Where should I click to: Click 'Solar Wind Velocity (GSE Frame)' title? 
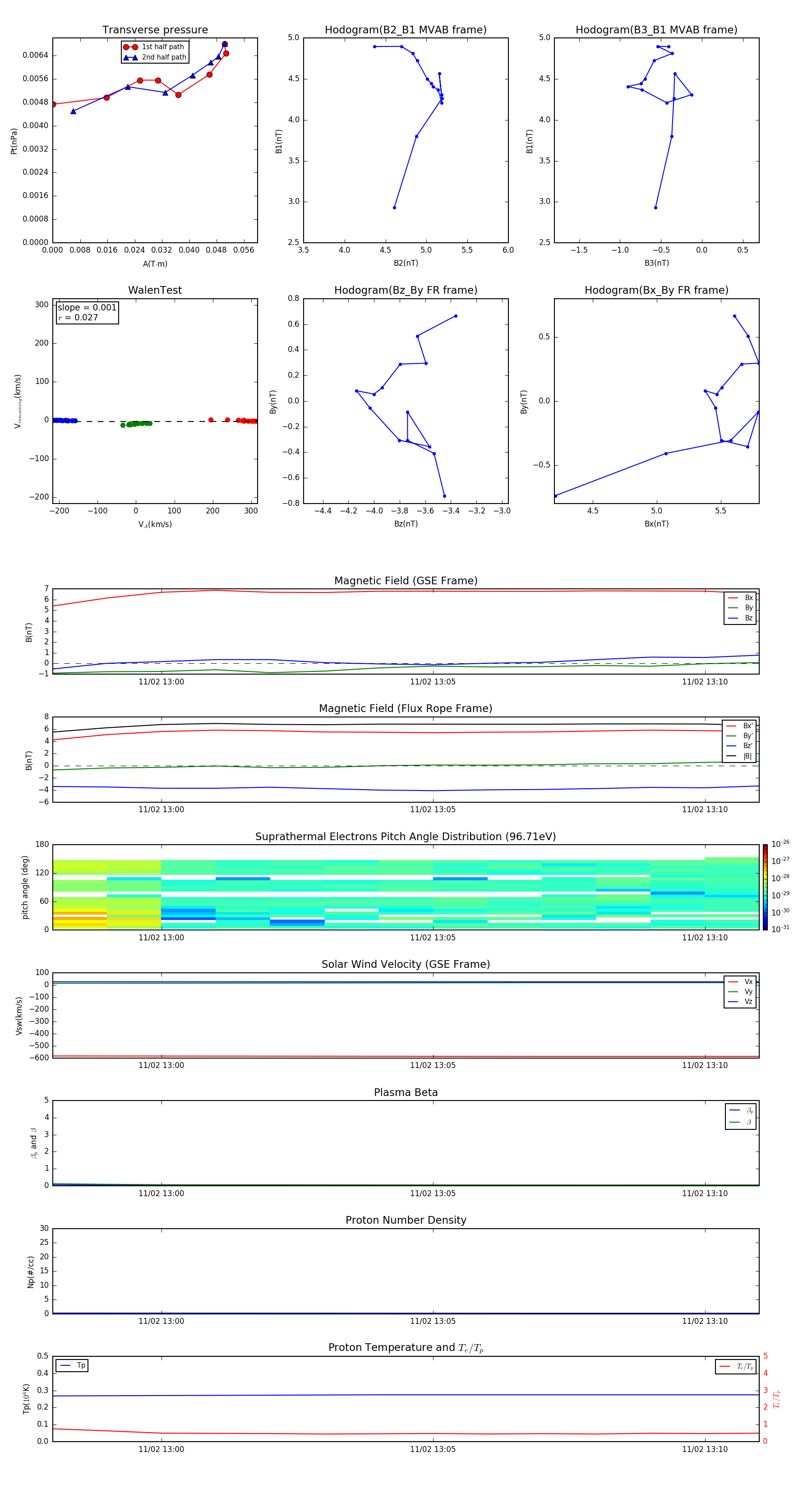(x=406, y=965)
